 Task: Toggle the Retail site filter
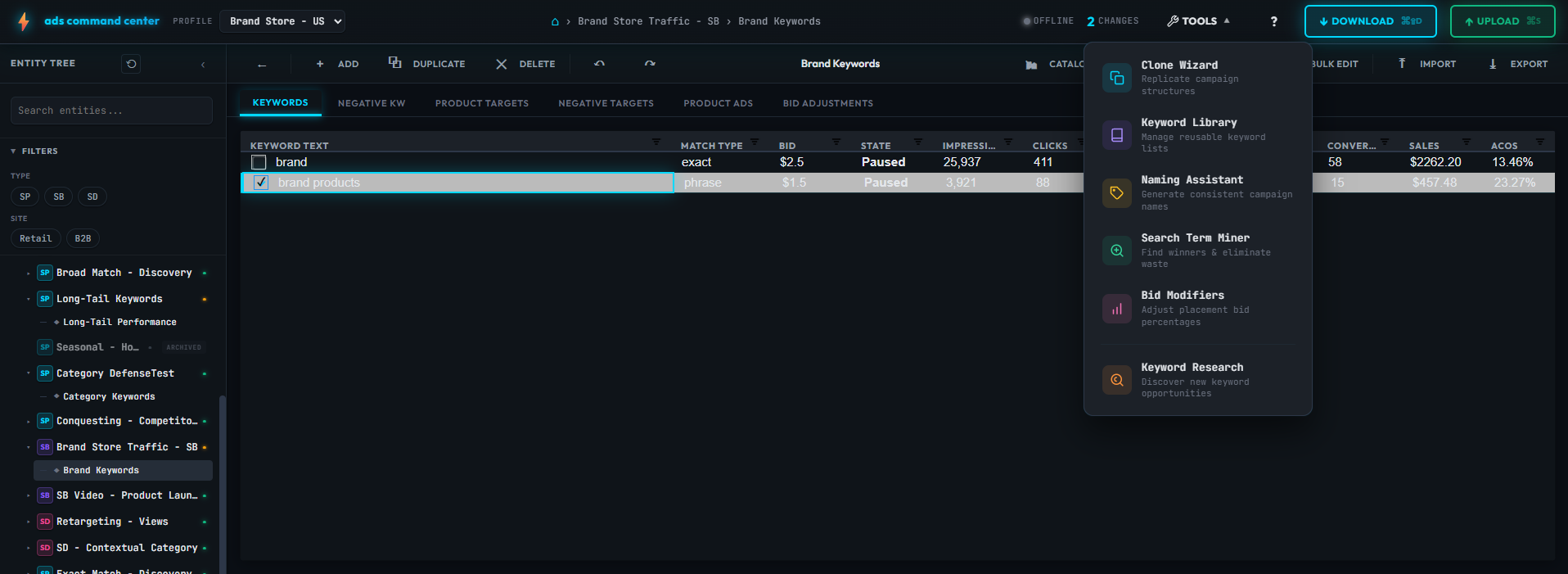(x=36, y=238)
